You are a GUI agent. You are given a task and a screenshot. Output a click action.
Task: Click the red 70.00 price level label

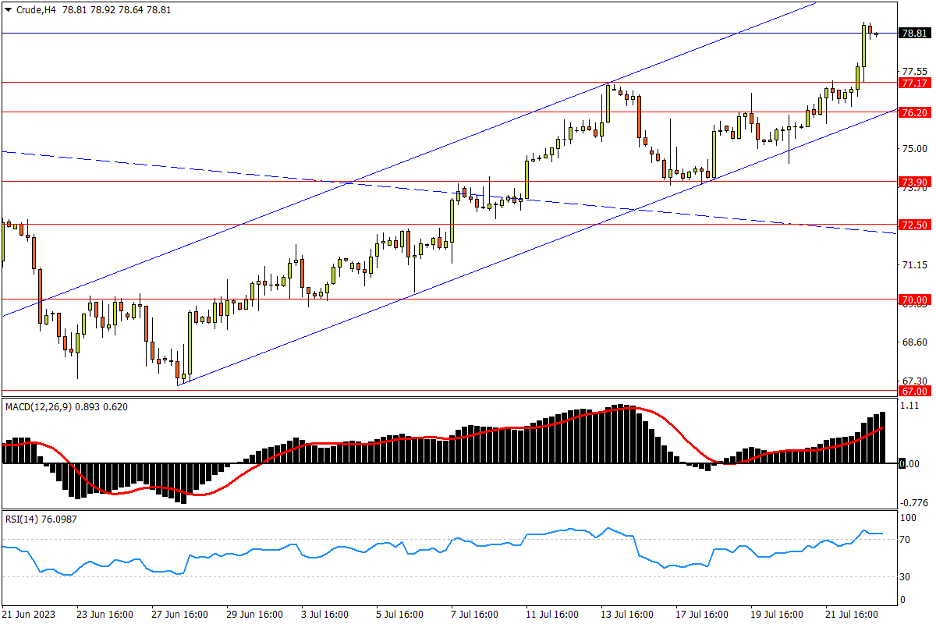914,299
